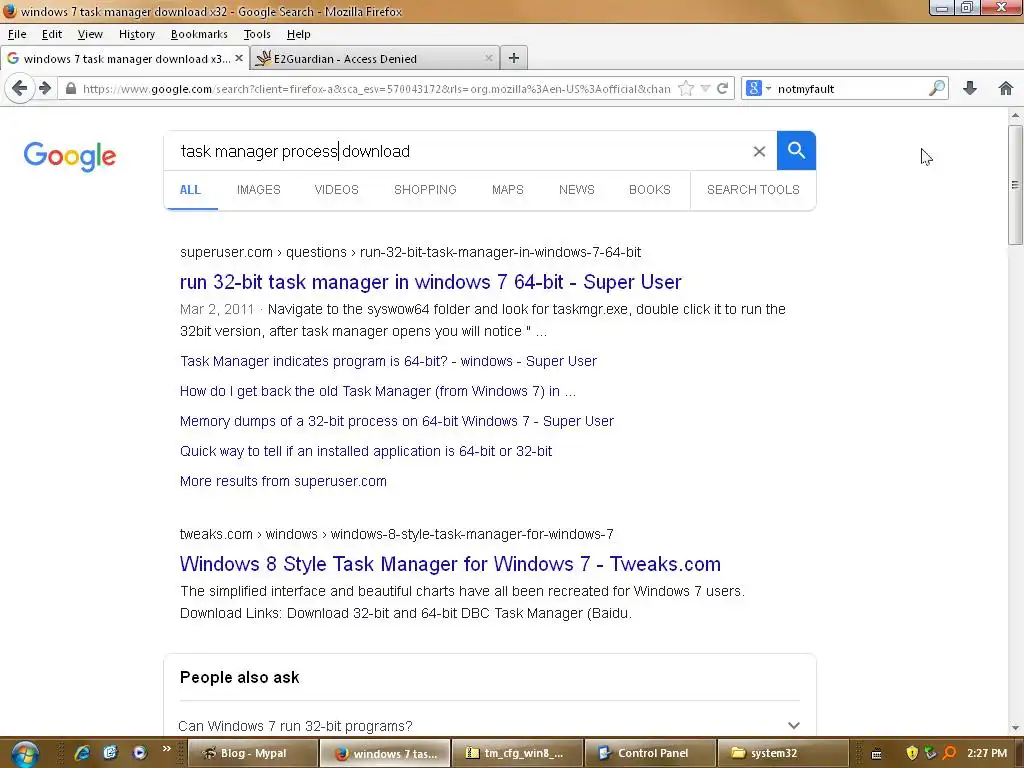Open the Downloads arrow icon
Screen dimensions: 1024x768
pos(970,88)
